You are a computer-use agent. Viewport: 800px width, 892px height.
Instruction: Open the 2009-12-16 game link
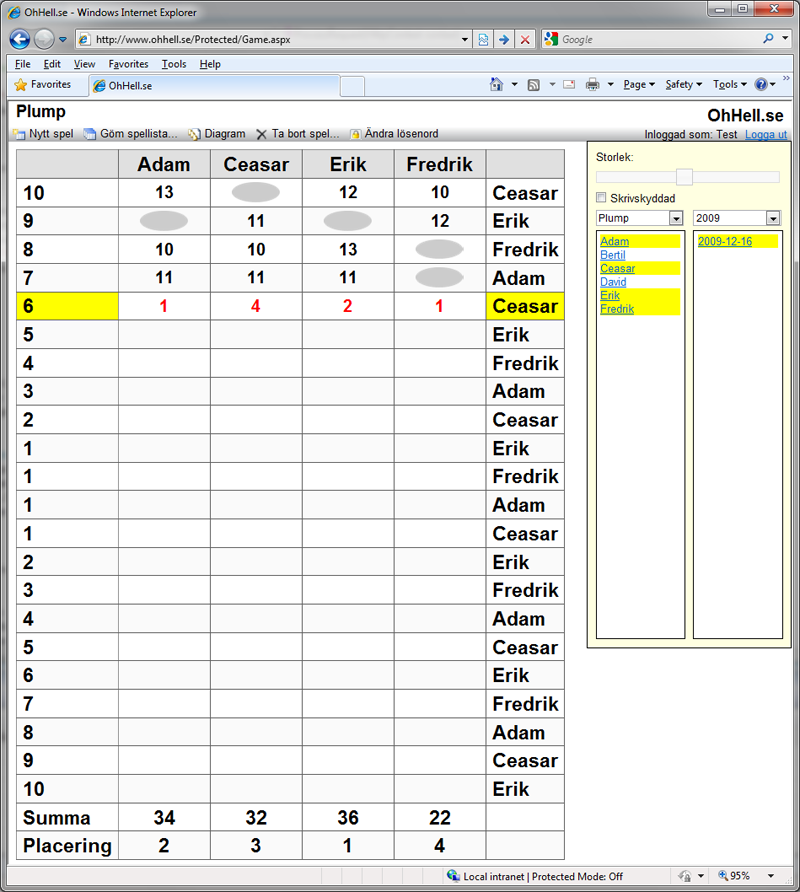725,241
